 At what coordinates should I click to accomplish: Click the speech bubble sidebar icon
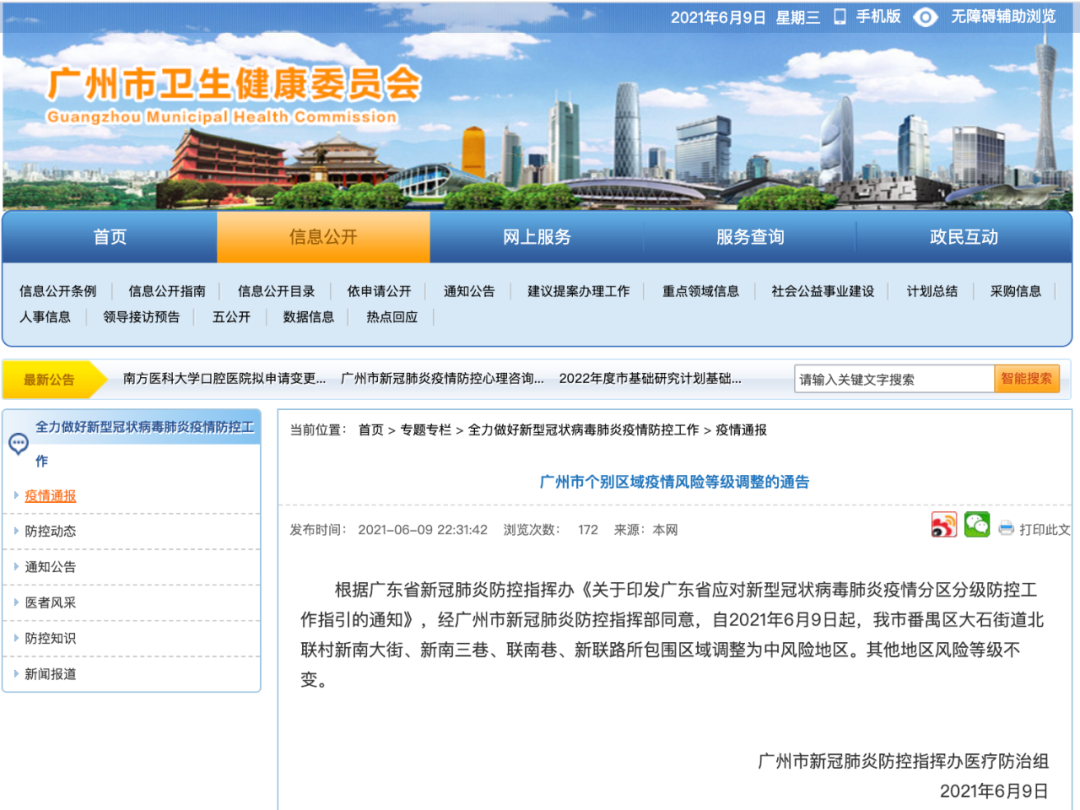pyautogui.click(x=18, y=443)
